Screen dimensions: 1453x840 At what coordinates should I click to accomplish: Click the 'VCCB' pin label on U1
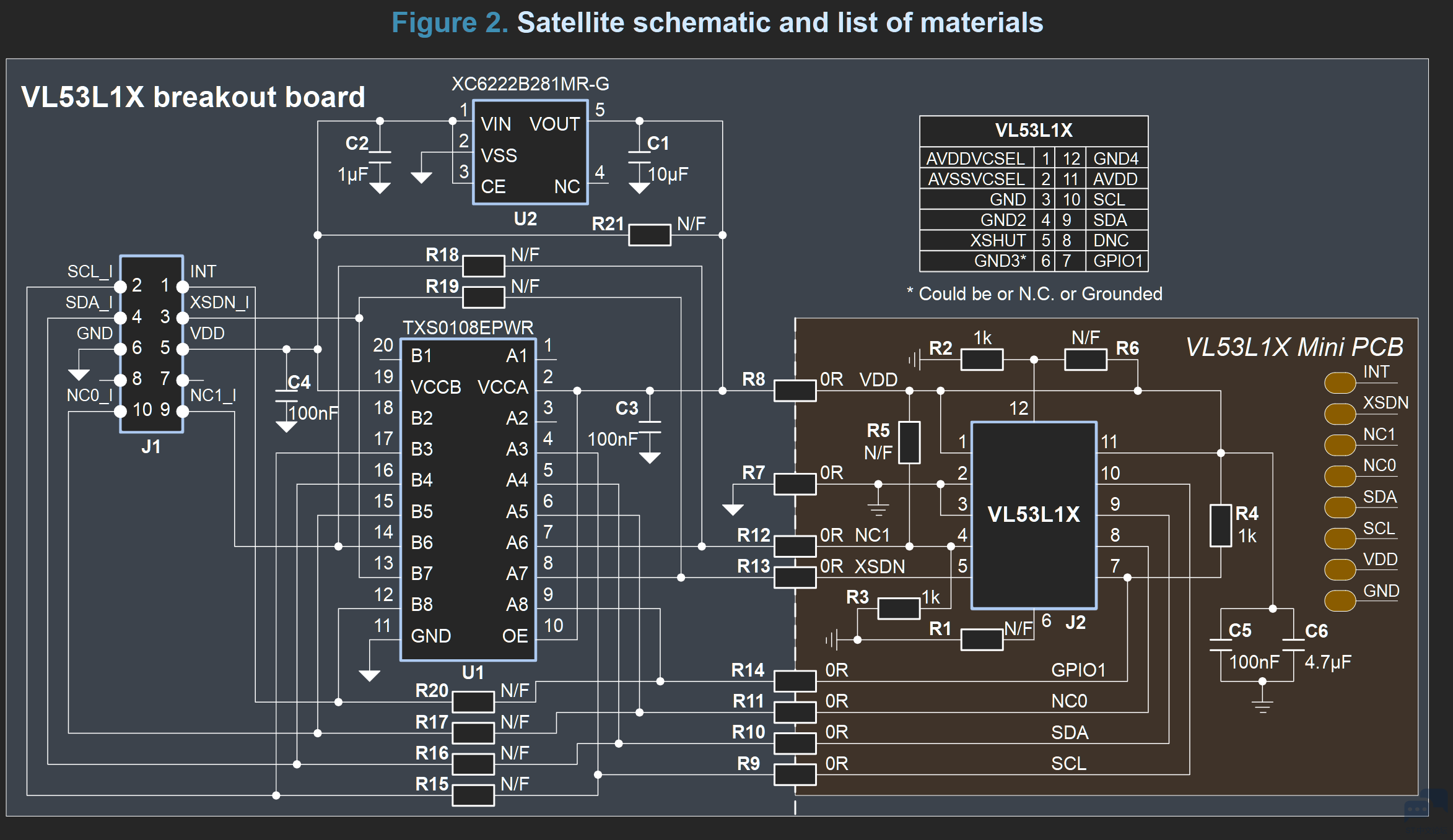[x=436, y=388]
